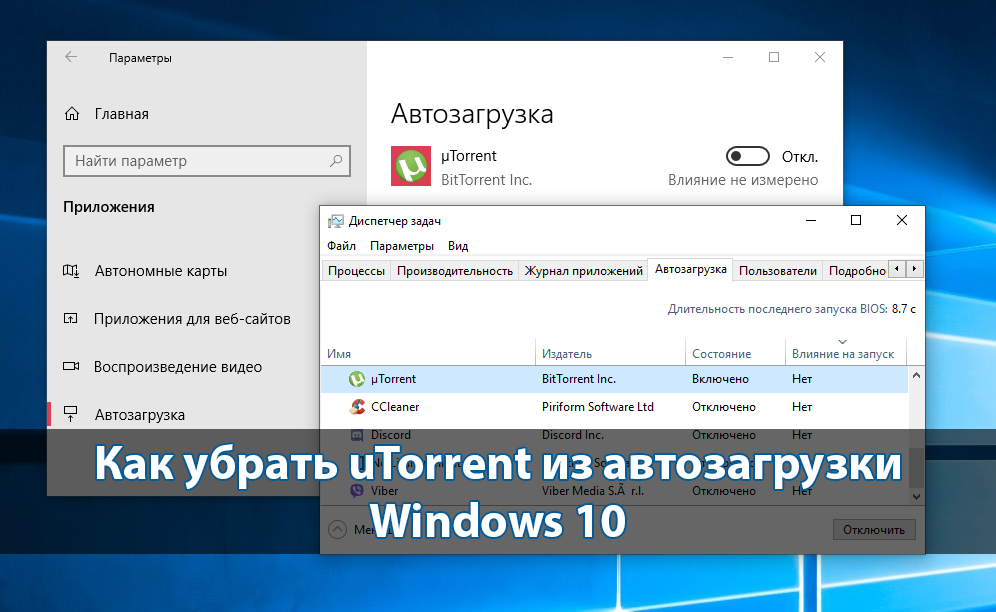Open the Вид menu in Task Manager
Screen dimensions: 996x612
pos(457,246)
